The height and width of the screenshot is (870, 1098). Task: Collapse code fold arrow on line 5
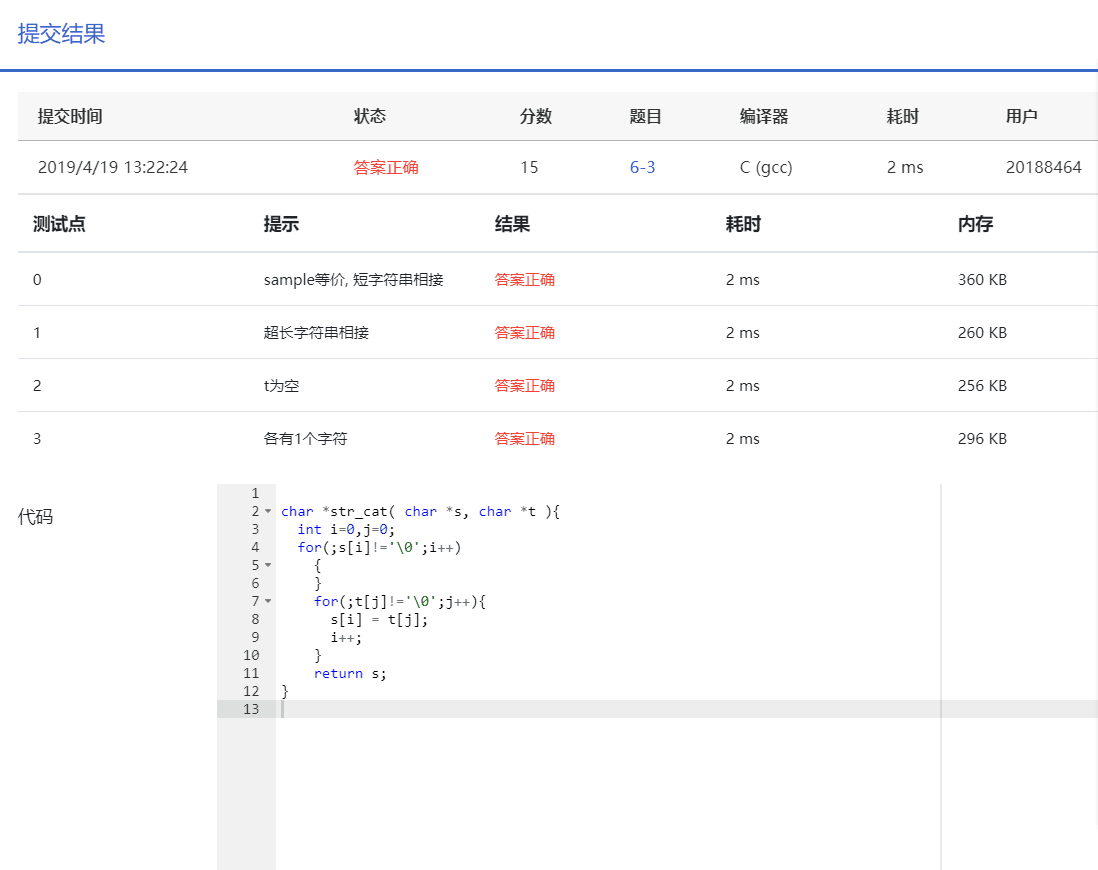click(x=267, y=565)
